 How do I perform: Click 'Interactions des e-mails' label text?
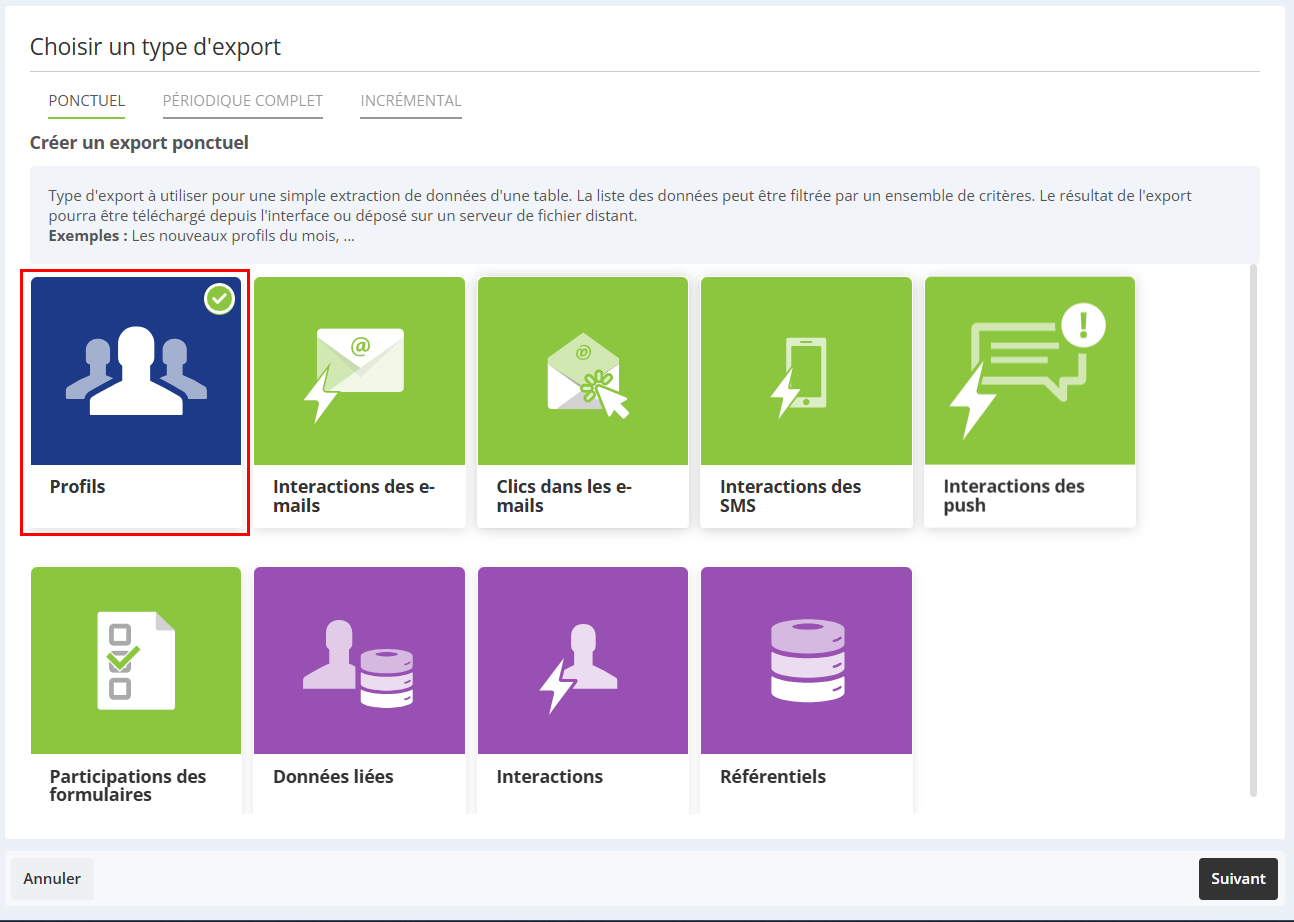pos(354,496)
